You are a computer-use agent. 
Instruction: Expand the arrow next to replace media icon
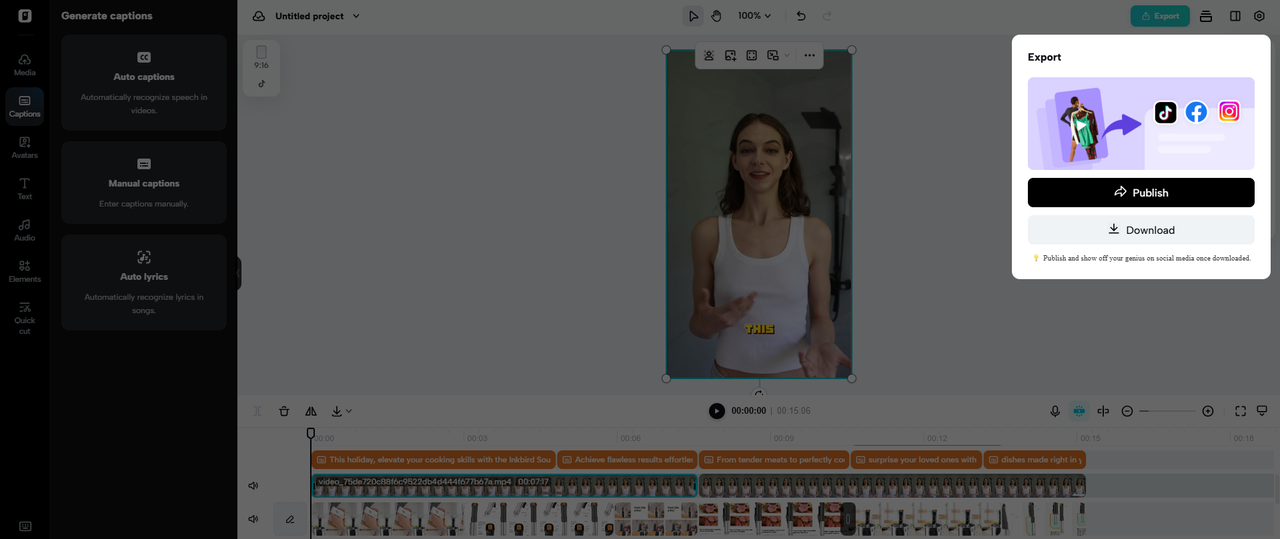tap(787, 56)
